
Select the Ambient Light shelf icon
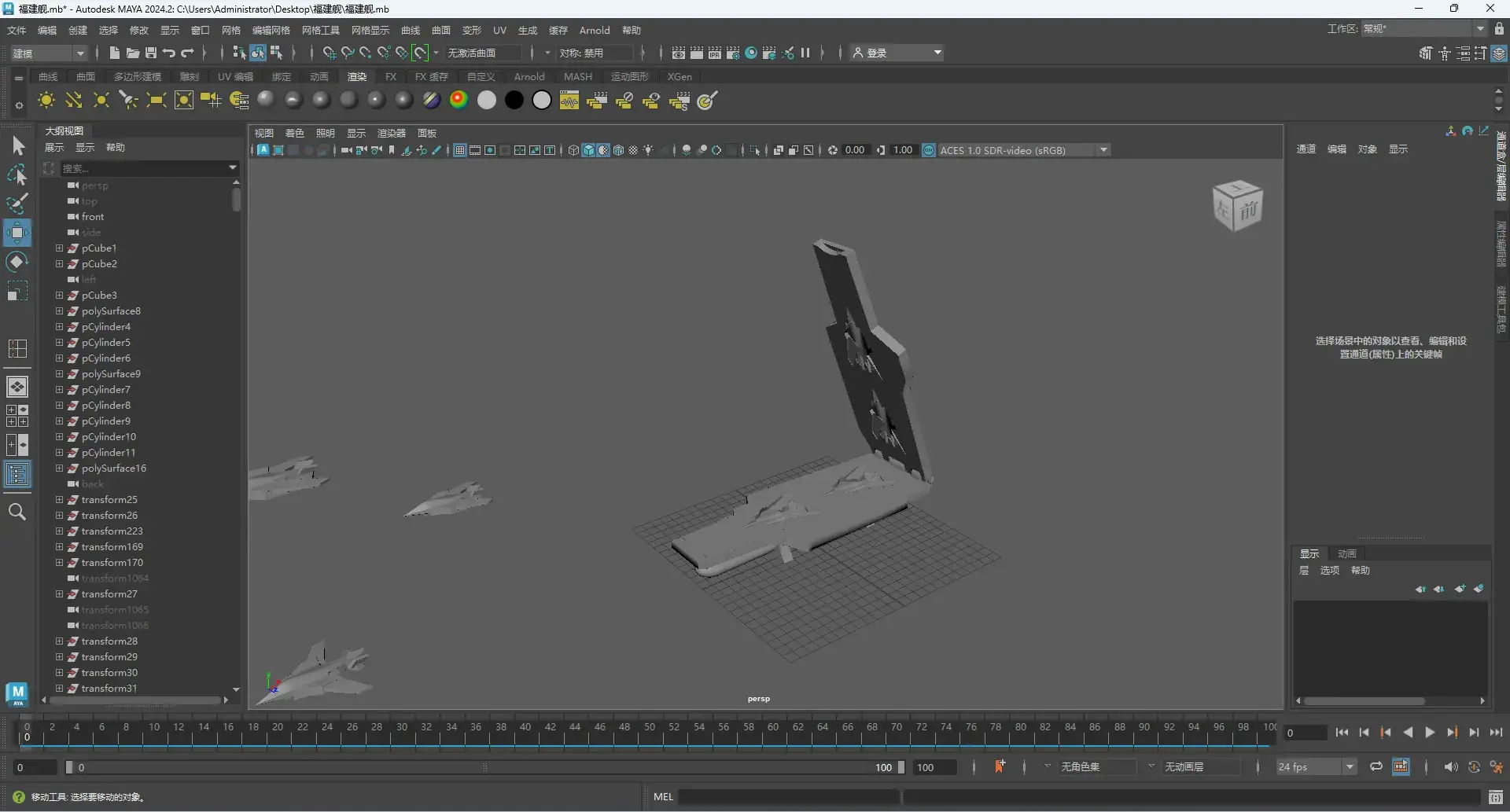coord(46,101)
